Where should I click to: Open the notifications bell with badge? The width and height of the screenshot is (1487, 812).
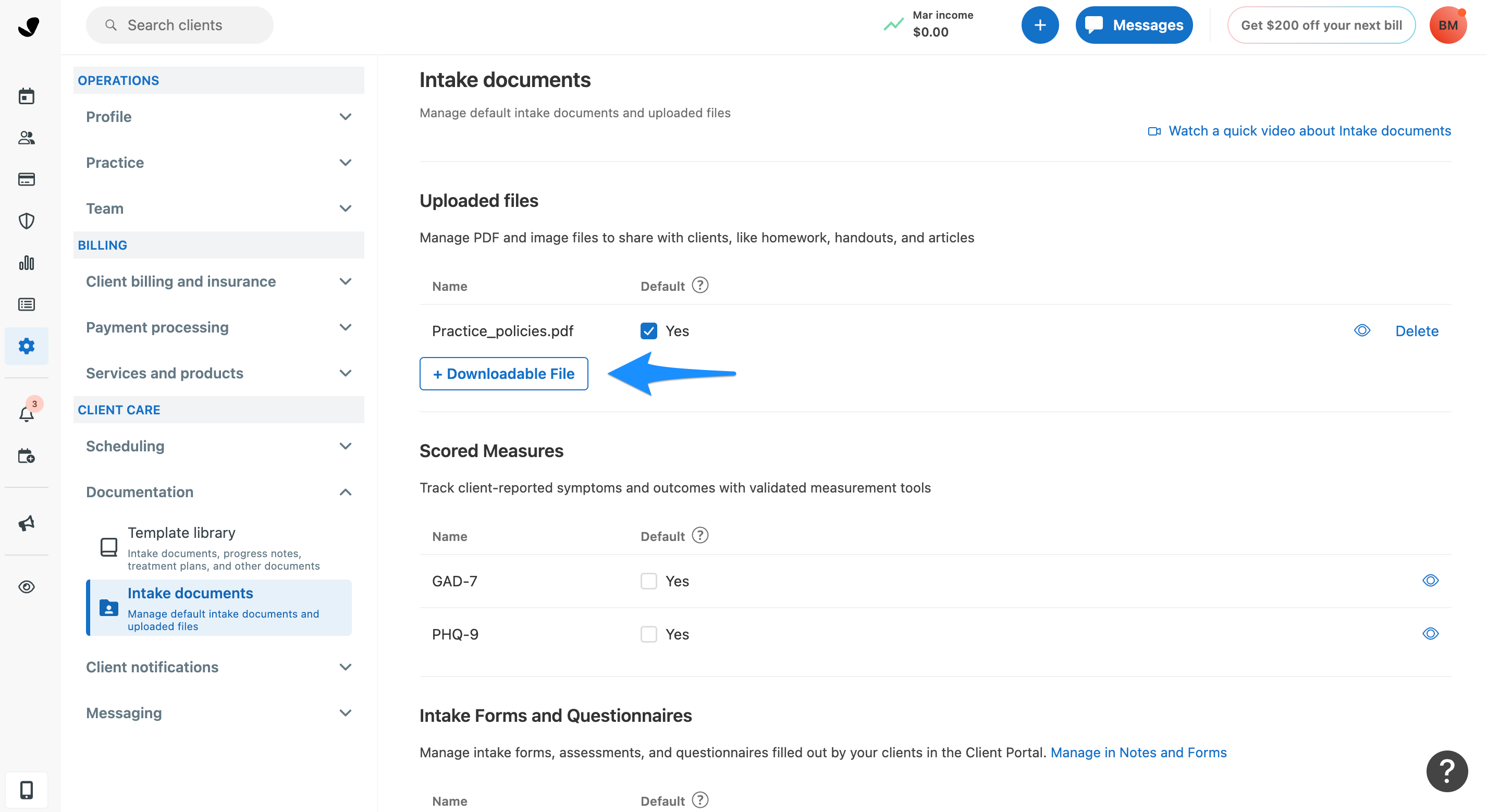[27, 414]
